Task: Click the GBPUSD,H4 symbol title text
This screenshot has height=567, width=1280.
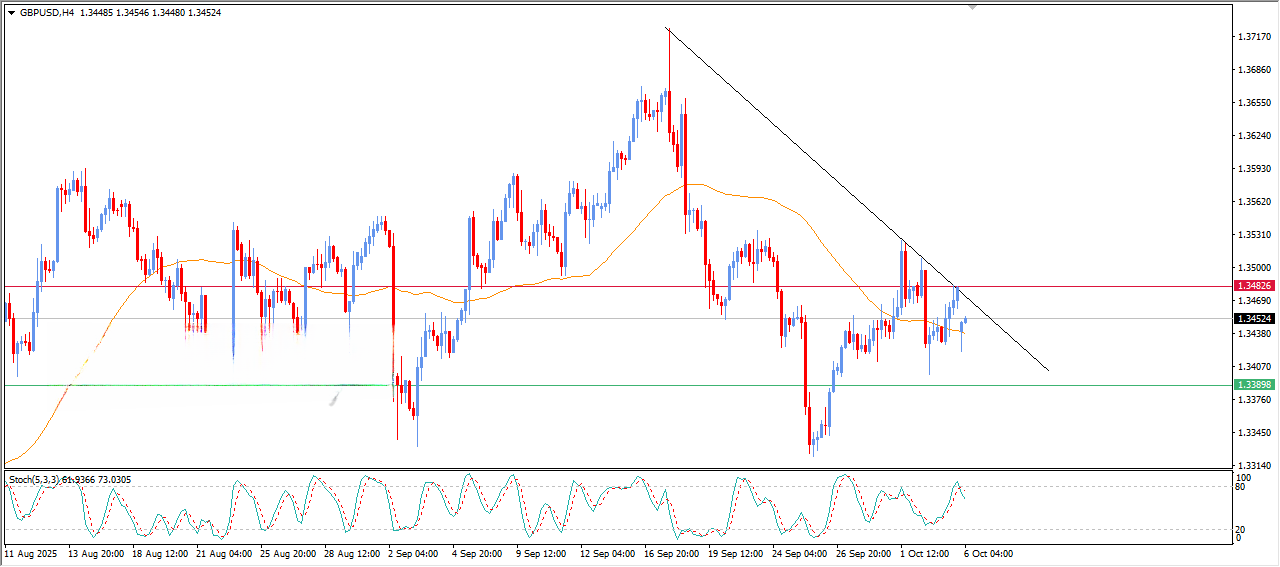Action: tap(46, 13)
